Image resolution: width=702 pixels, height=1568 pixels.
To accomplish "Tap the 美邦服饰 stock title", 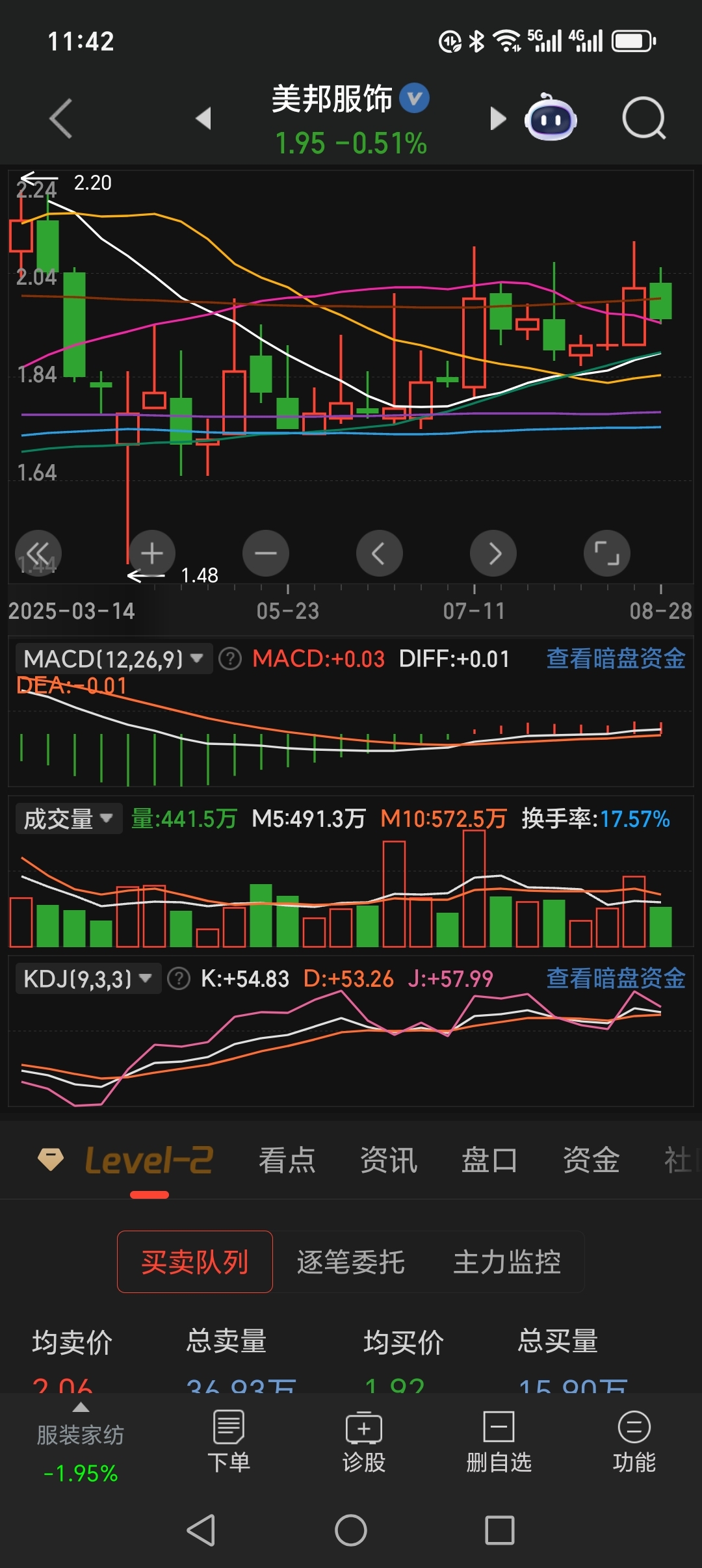I will [331, 99].
